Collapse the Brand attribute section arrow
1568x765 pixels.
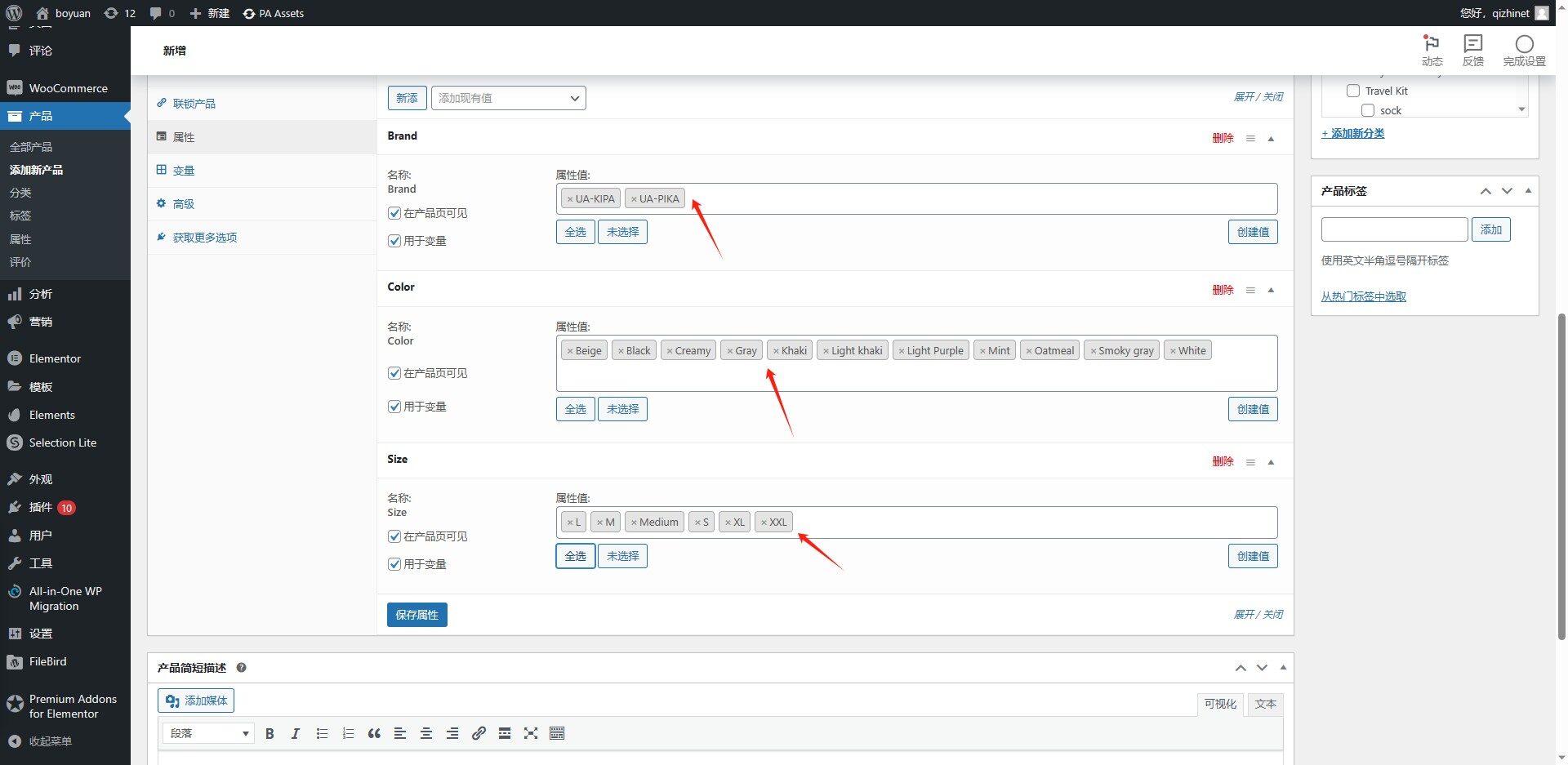(1271, 139)
